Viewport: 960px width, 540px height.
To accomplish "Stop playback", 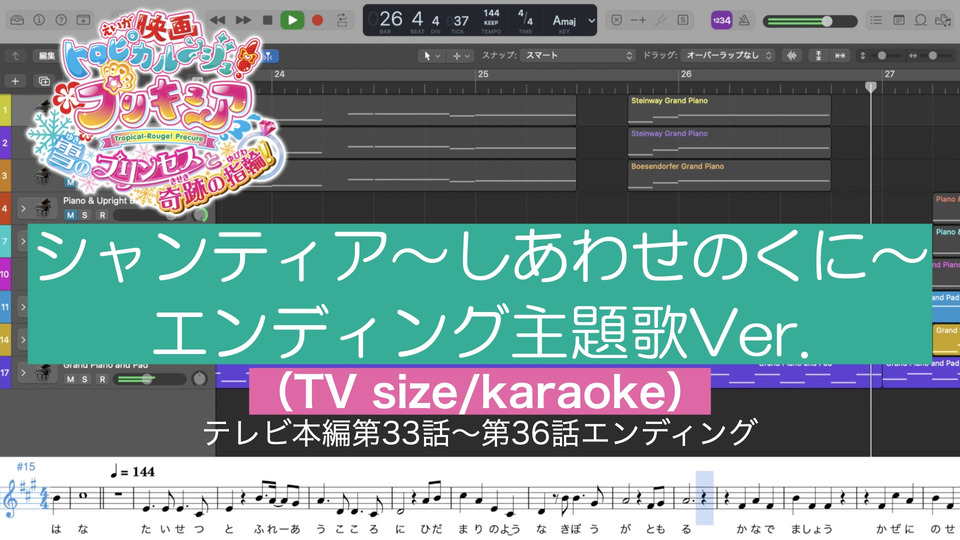I will point(268,20).
